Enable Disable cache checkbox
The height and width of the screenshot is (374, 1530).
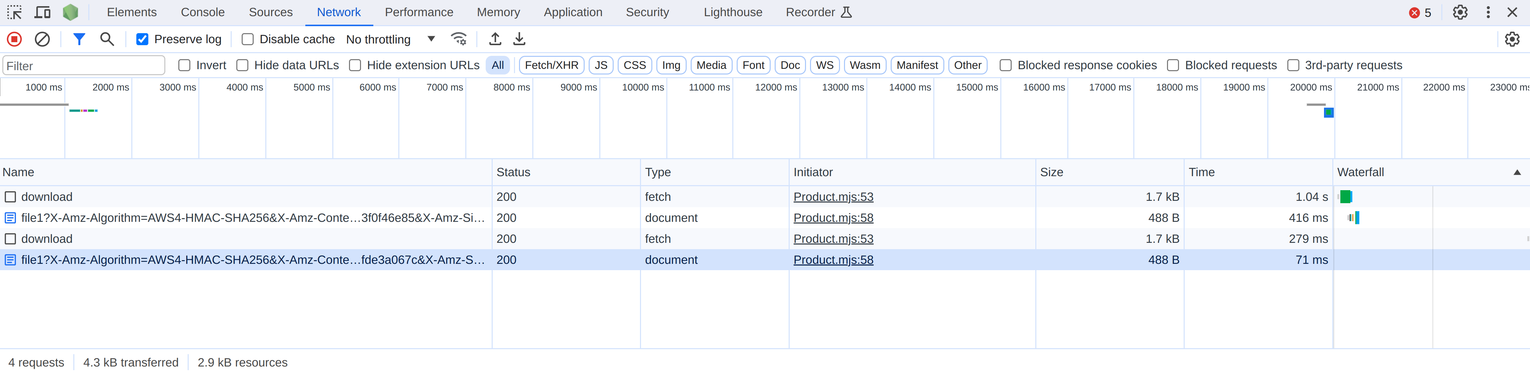click(247, 39)
